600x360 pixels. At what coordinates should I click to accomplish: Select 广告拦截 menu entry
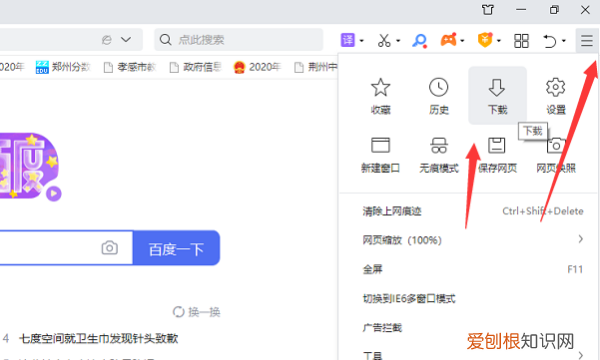468,327
